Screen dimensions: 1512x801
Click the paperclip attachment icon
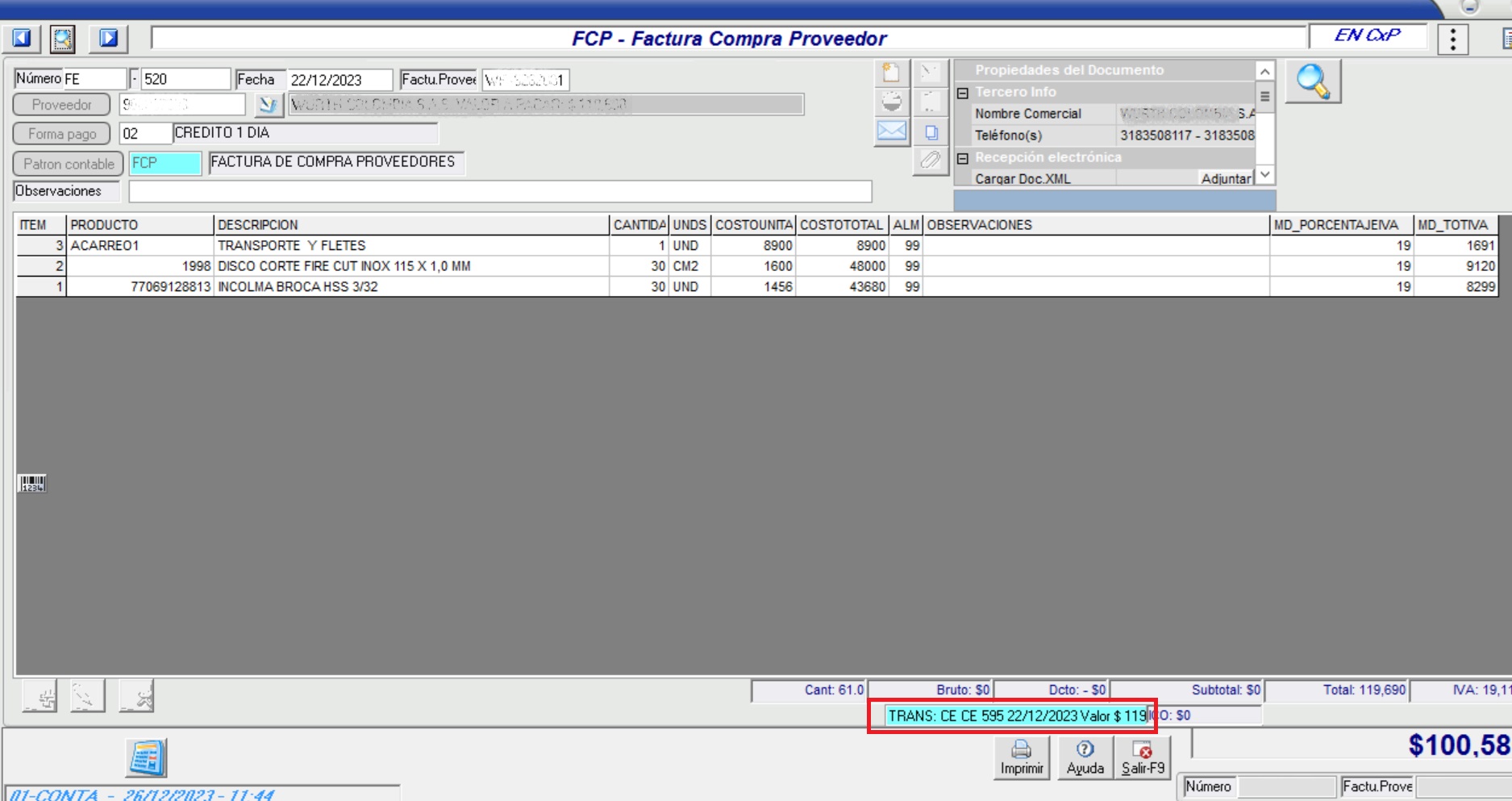[931, 160]
